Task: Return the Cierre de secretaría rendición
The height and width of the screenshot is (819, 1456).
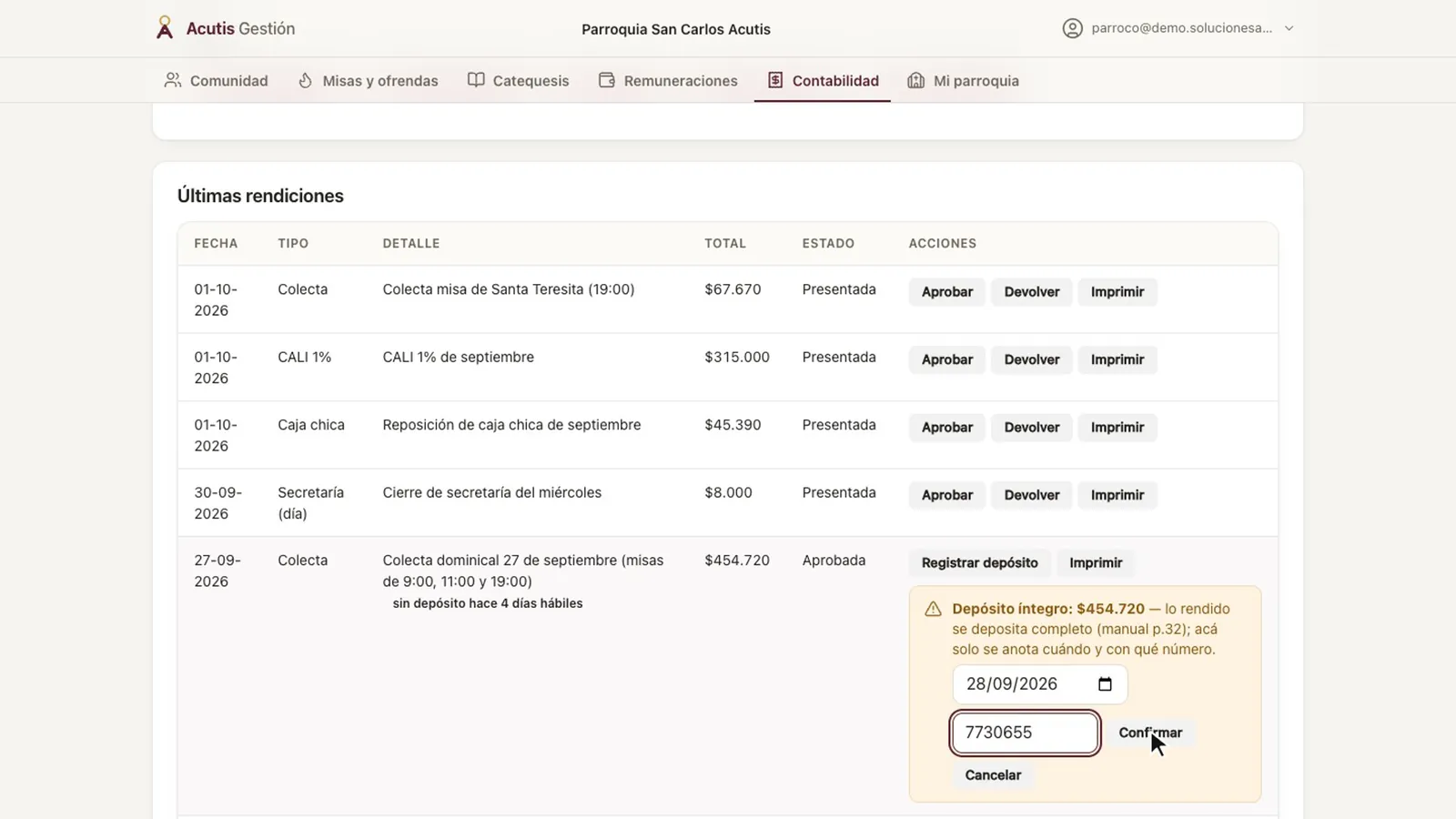Action: point(1031,495)
